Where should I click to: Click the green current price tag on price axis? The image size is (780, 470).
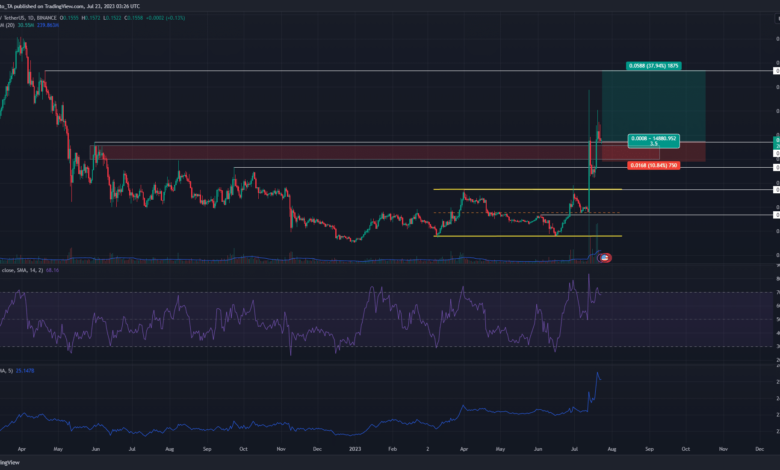click(777, 141)
